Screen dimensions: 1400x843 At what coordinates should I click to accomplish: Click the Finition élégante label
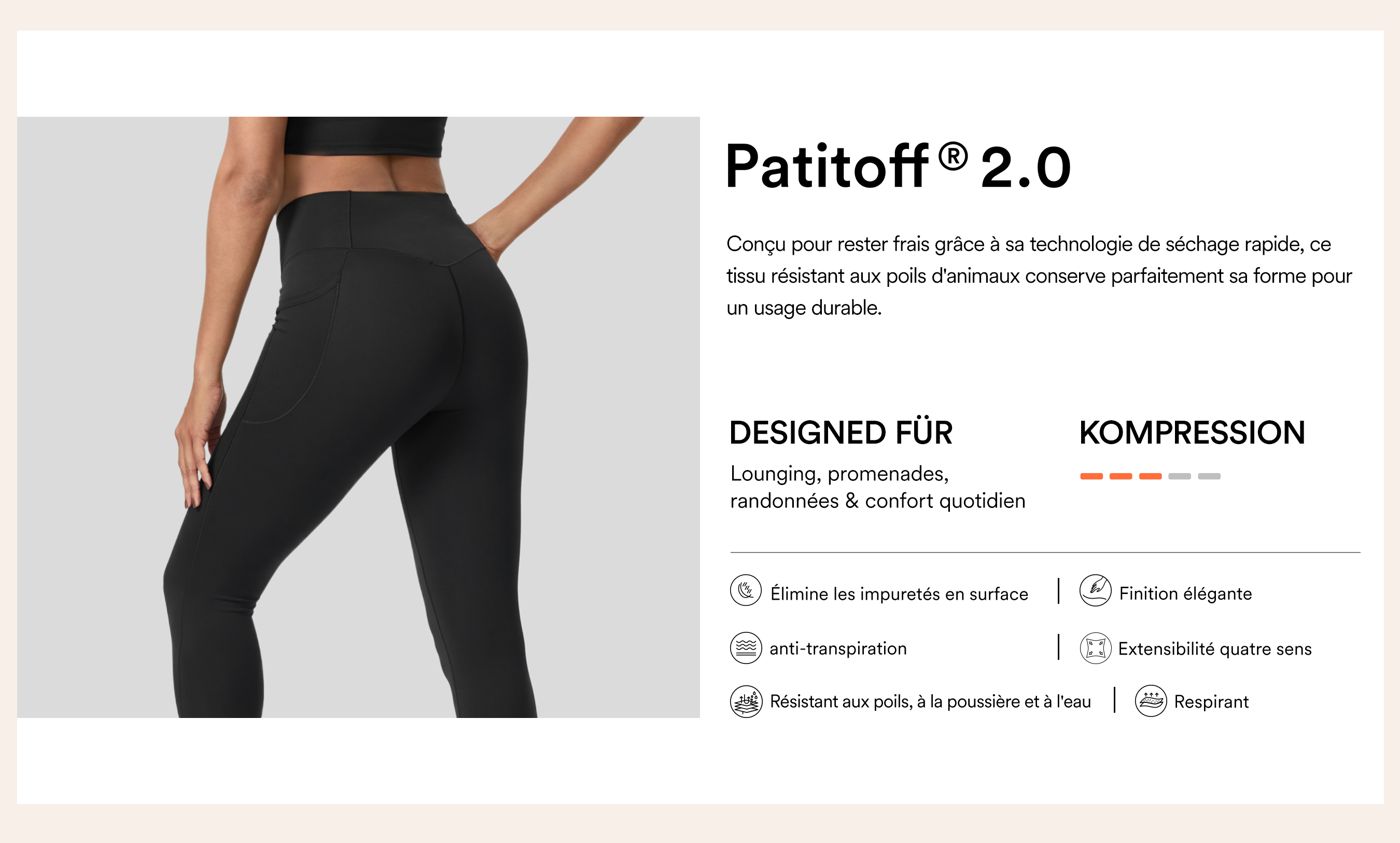pyautogui.click(x=1185, y=593)
